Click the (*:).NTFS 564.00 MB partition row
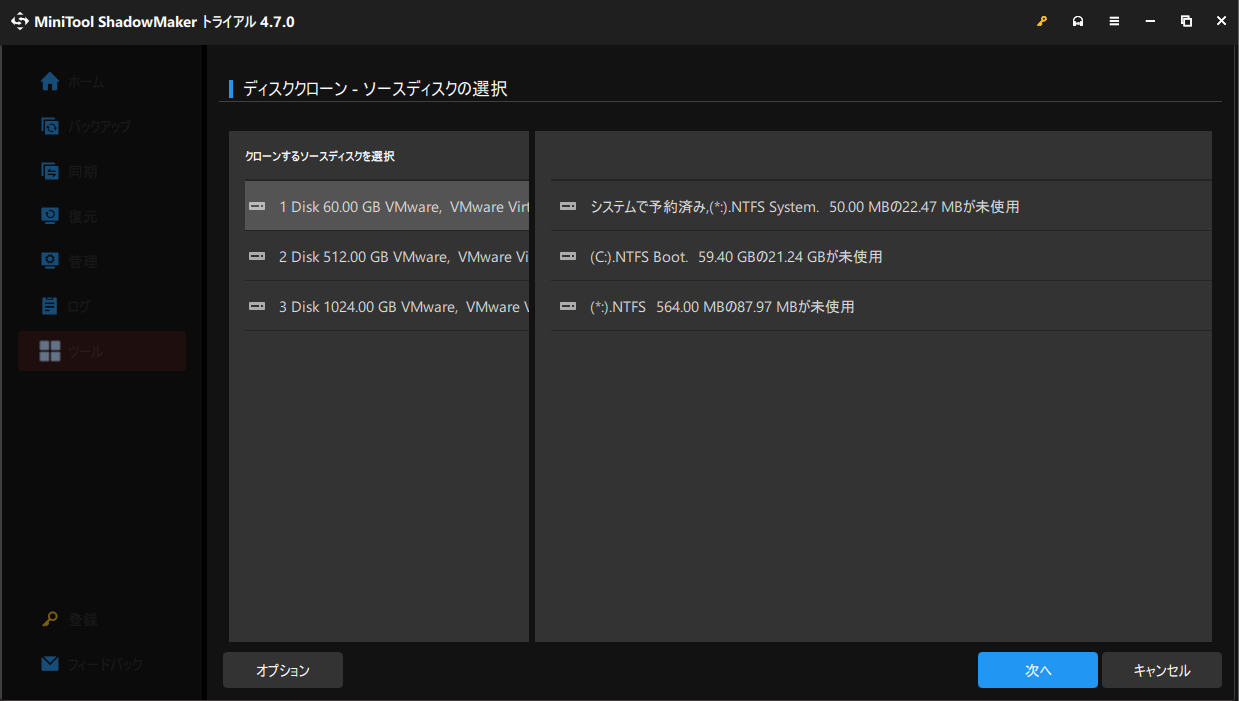This screenshot has height=701, width=1239. [x=881, y=306]
